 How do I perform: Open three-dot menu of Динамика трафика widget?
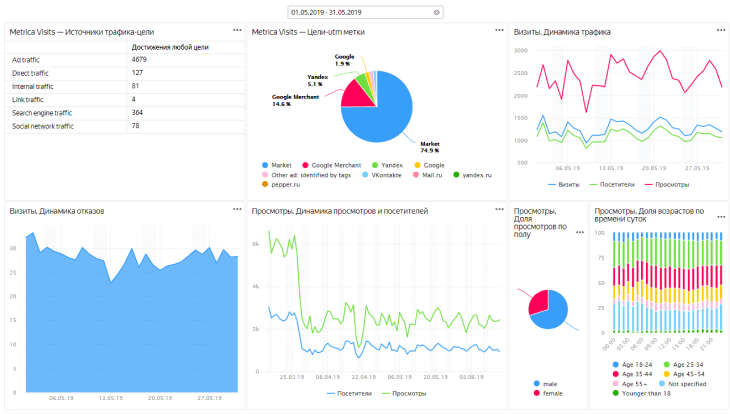click(717, 30)
